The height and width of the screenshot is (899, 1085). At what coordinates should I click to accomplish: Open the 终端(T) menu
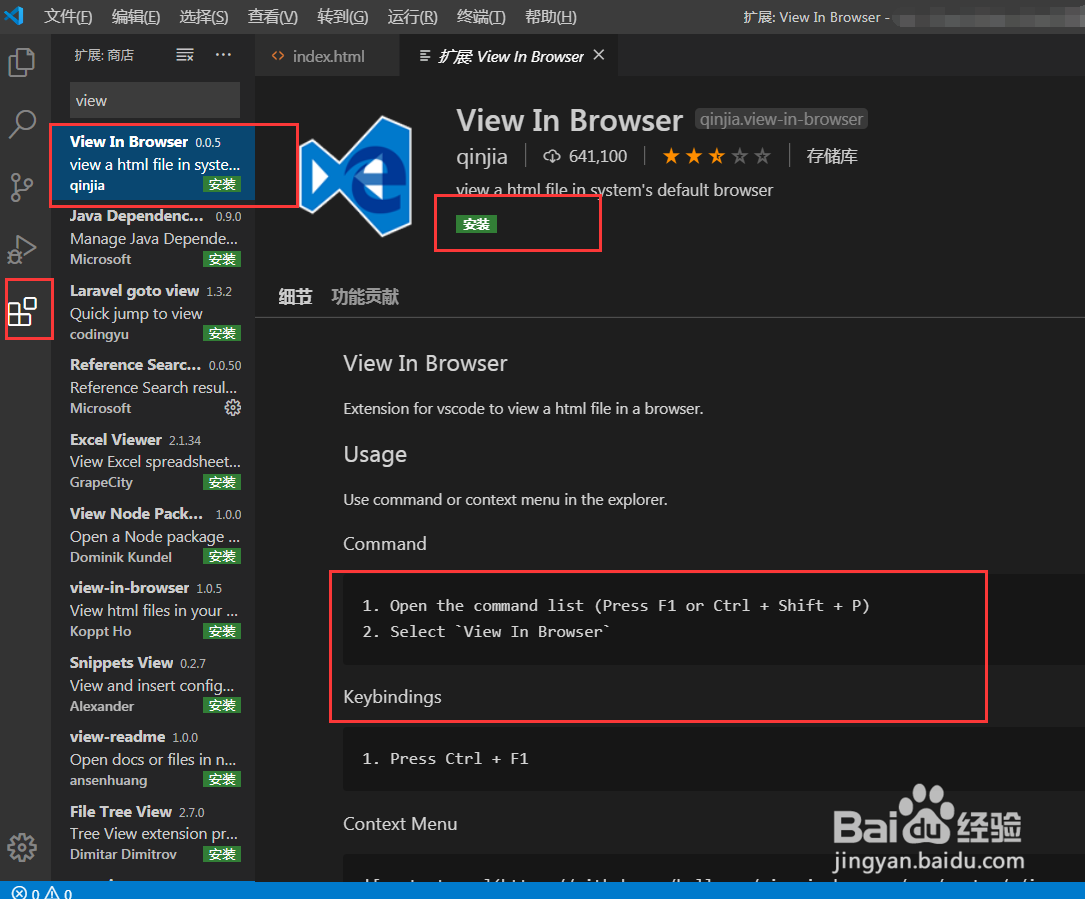(481, 17)
